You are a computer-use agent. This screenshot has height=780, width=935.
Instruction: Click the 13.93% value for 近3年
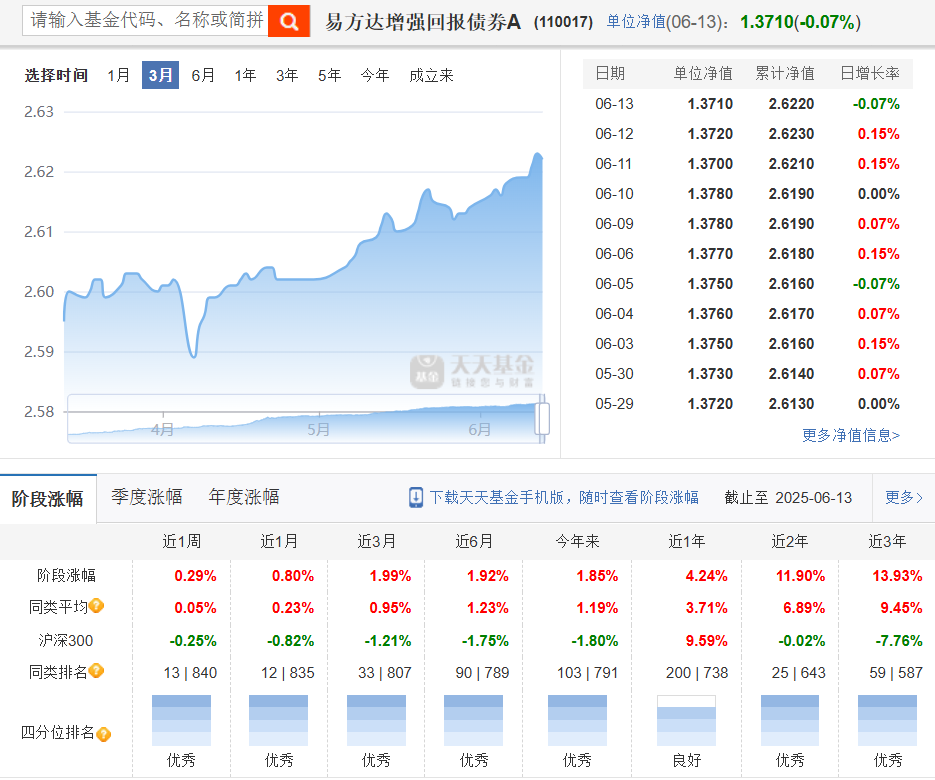pos(897,575)
